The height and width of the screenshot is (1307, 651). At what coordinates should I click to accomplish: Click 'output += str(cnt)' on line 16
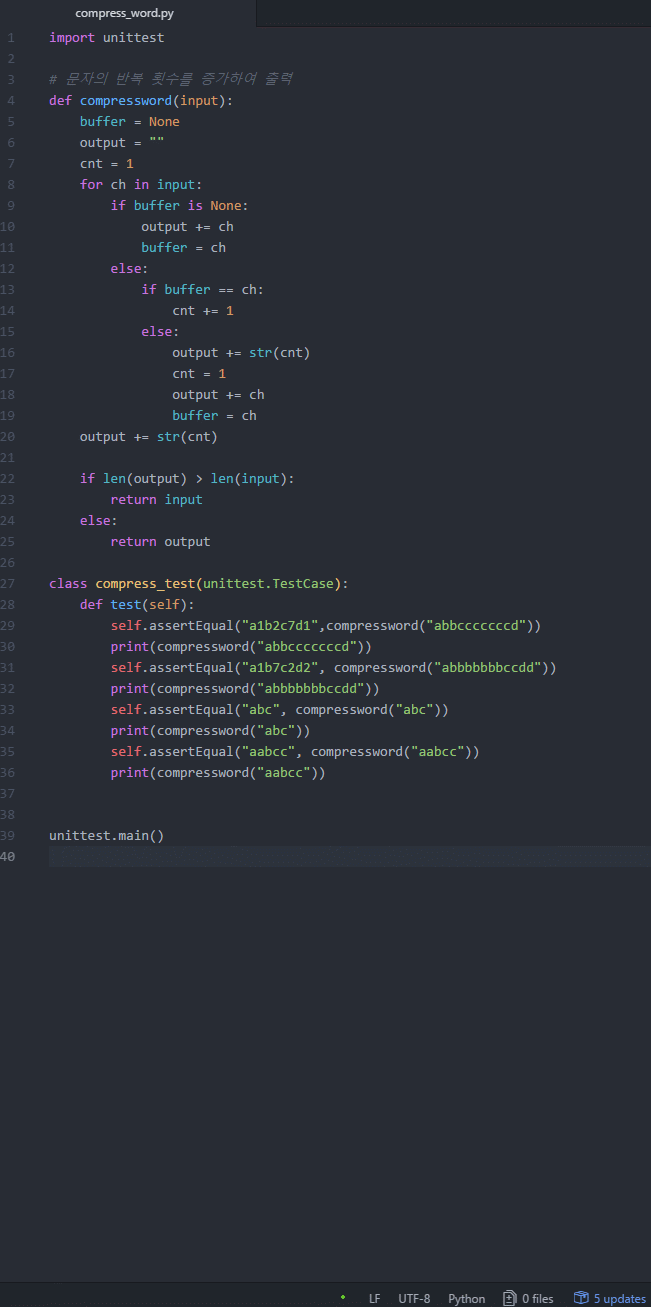tap(241, 353)
